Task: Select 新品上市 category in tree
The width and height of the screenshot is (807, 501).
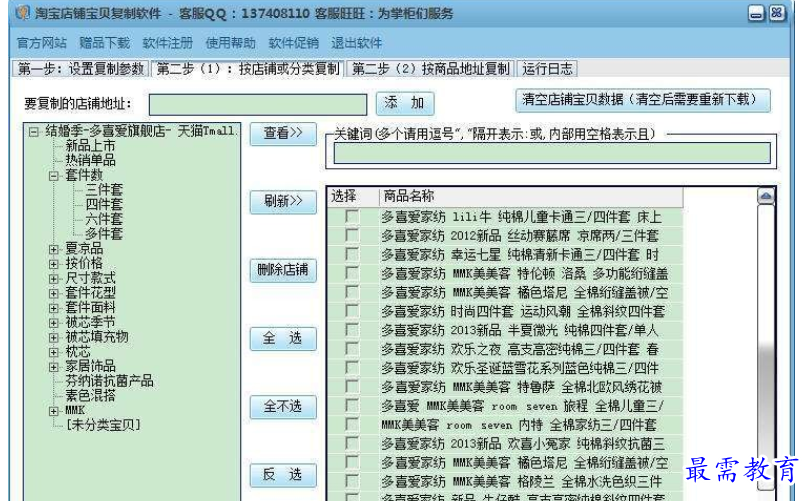Action: coord(90,146)
